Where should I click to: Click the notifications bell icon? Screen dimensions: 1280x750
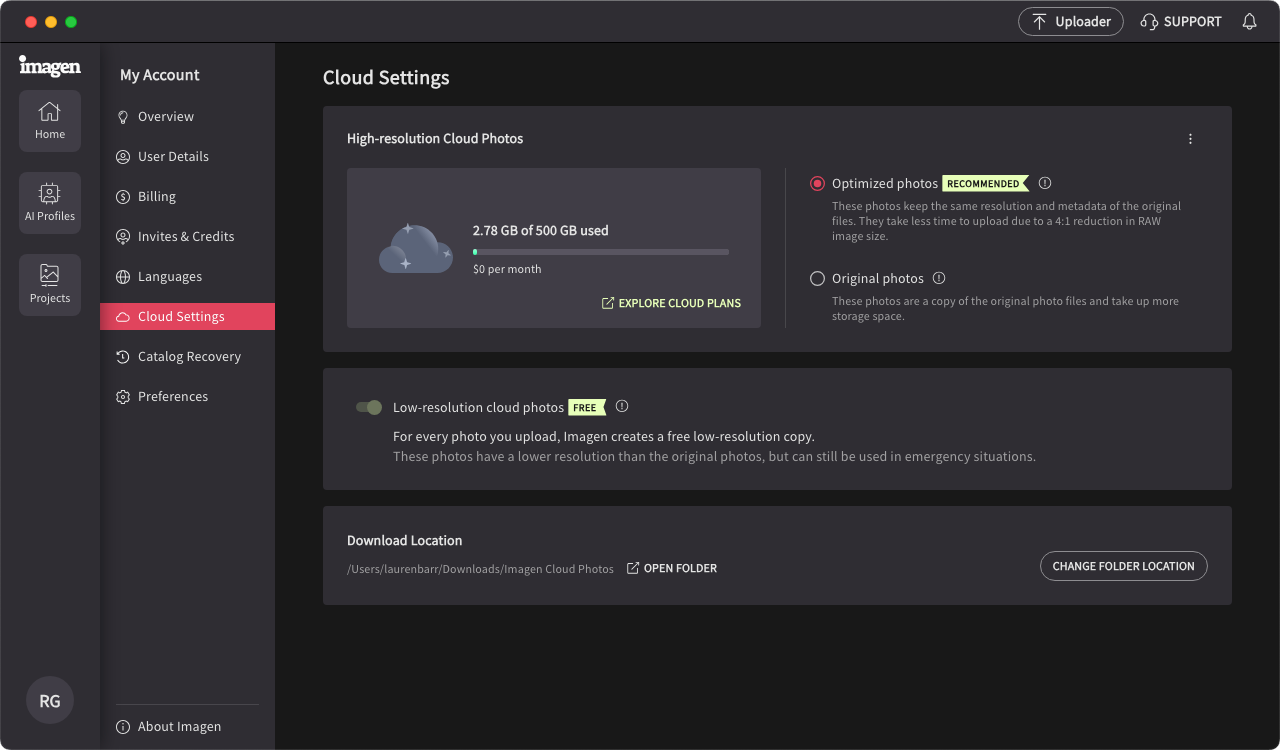pyautogui.click(x=1249, y=22)
